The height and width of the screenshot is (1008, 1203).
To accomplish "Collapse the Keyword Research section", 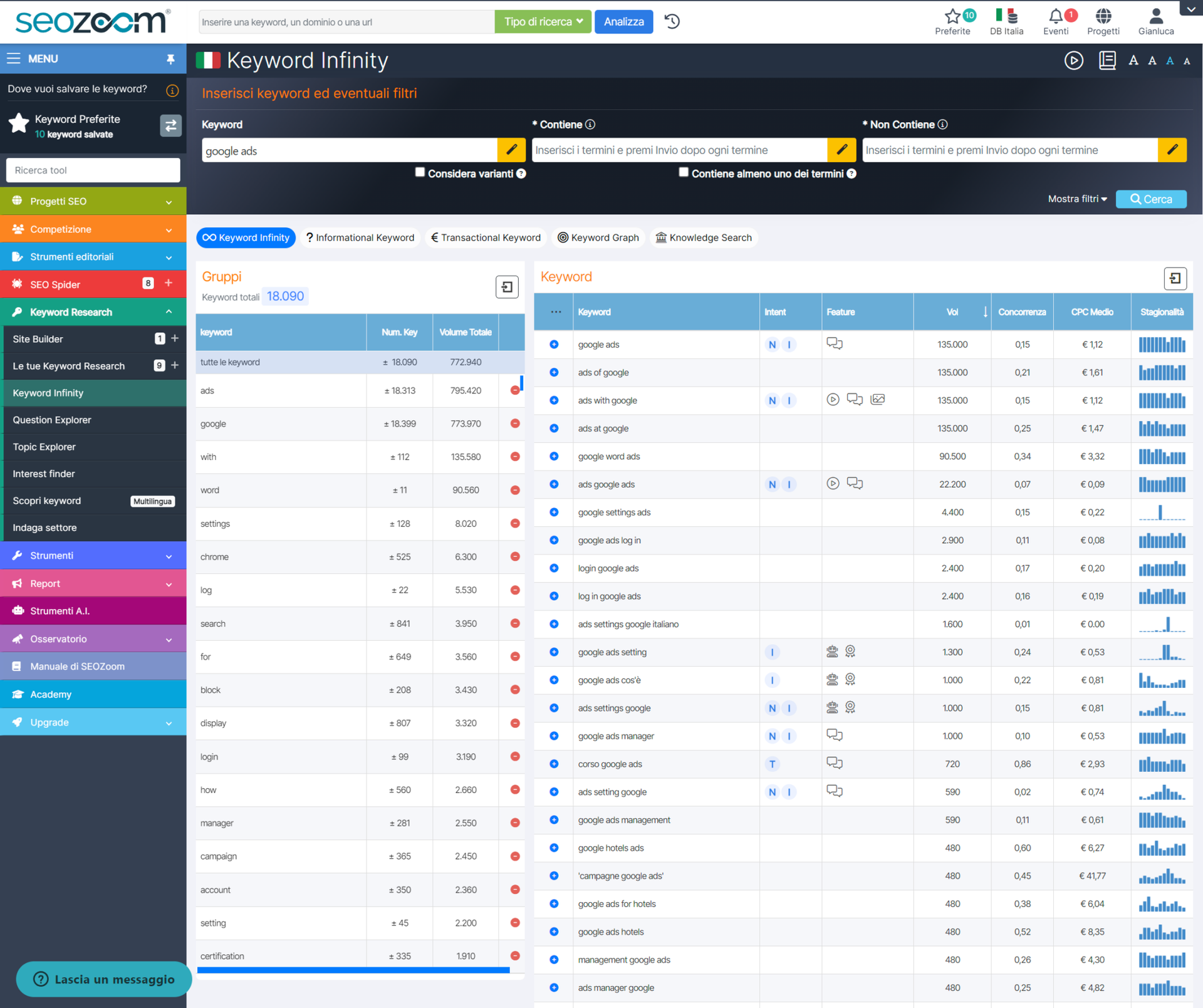I will [169, 311].
